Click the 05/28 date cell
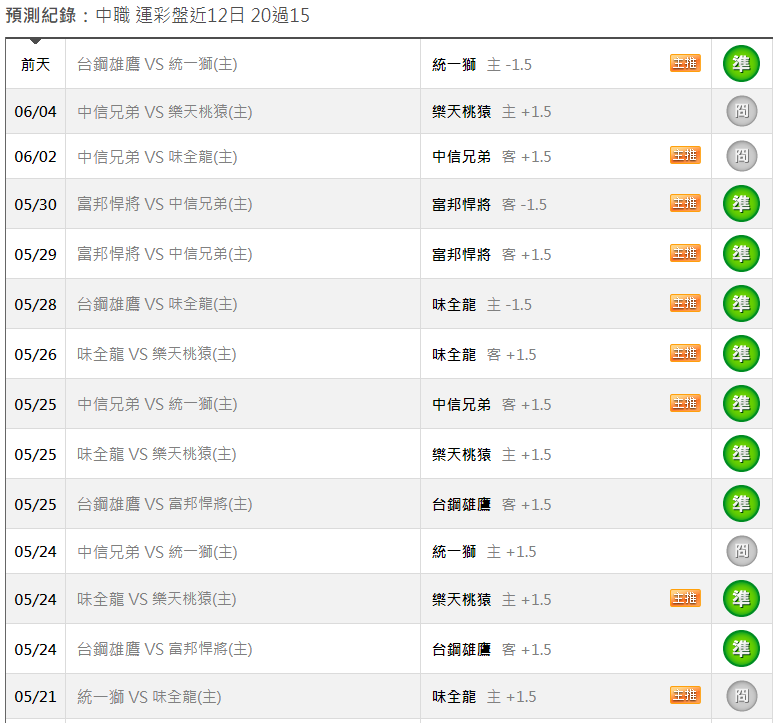Screen dimensions: 778x723 (x=36, y=305)
